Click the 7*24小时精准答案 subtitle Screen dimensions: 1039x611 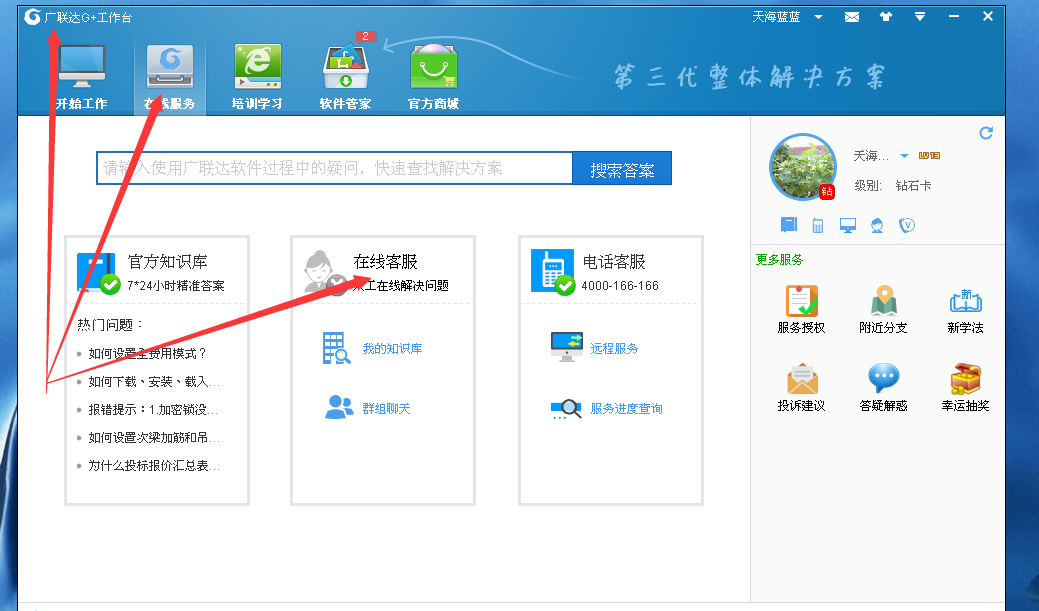pos(176,286)
